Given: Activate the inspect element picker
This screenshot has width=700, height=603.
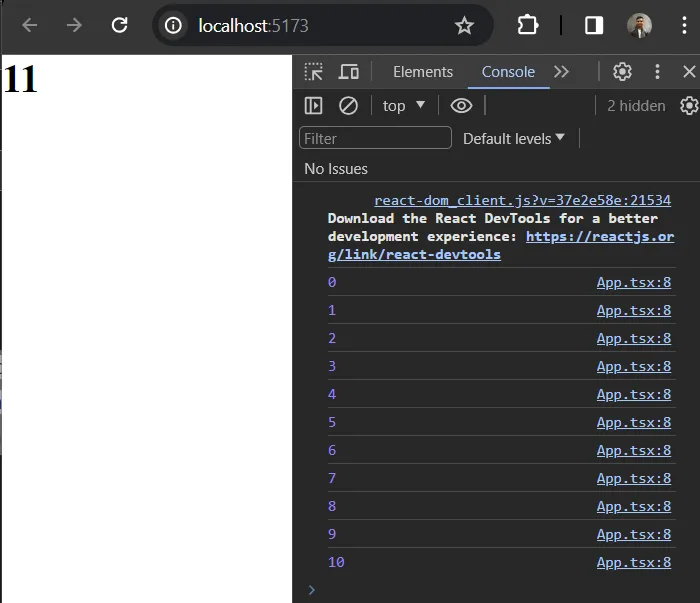Looking at the screenshot, I should (x=314, y=72).
